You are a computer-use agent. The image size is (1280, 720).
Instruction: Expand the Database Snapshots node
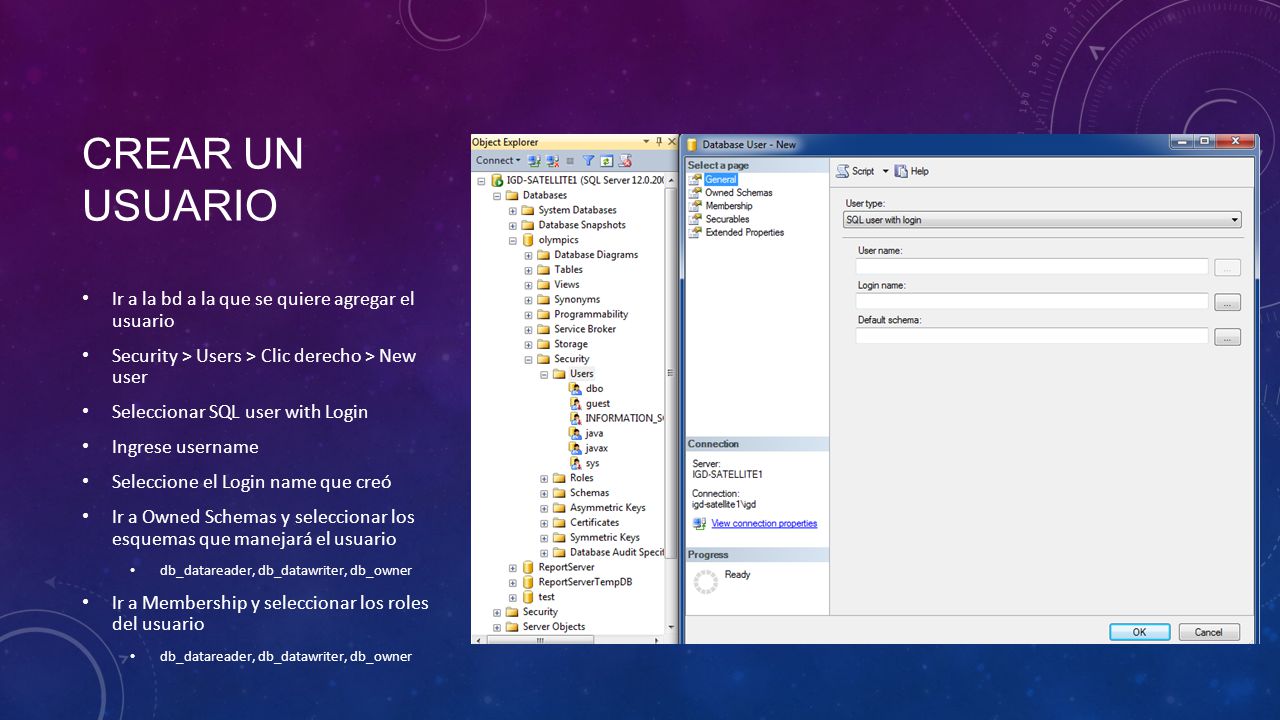(x=513, y=226)
